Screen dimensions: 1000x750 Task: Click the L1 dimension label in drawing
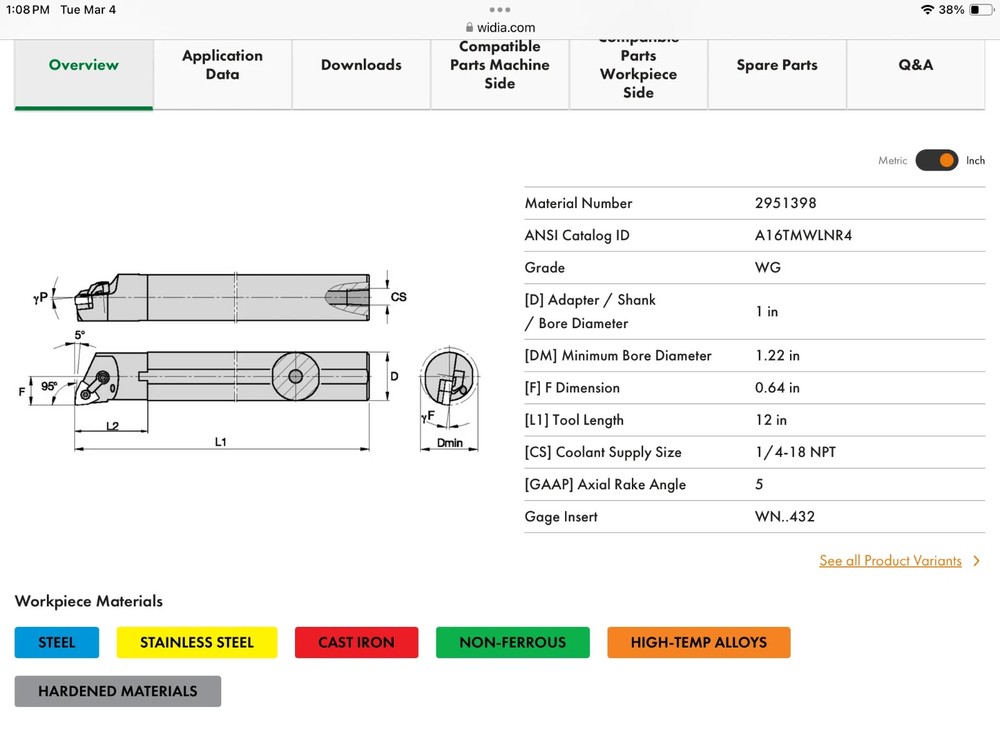coord(221,442)
